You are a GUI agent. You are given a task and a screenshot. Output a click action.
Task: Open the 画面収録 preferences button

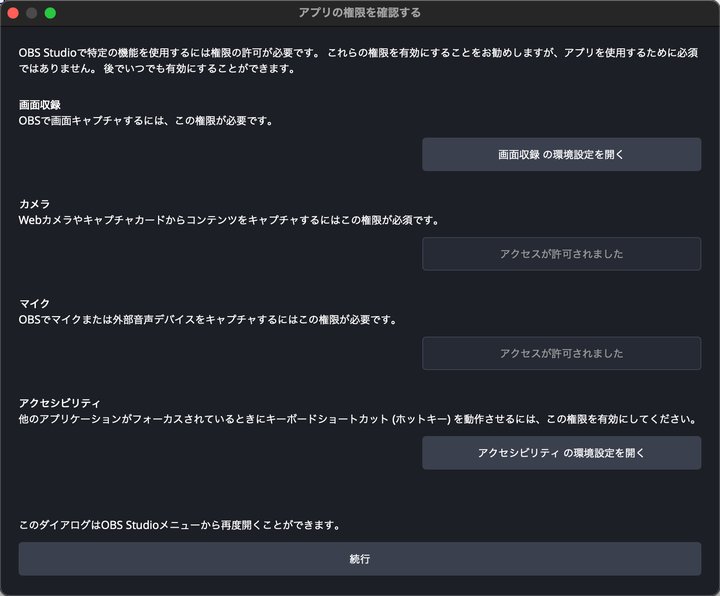click(x=561, y=155)
